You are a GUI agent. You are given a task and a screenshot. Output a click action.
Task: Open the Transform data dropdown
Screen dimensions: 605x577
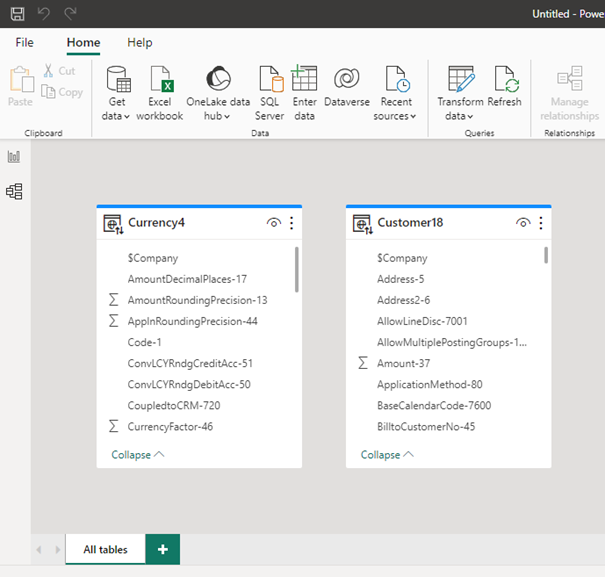tap(460, 93)
